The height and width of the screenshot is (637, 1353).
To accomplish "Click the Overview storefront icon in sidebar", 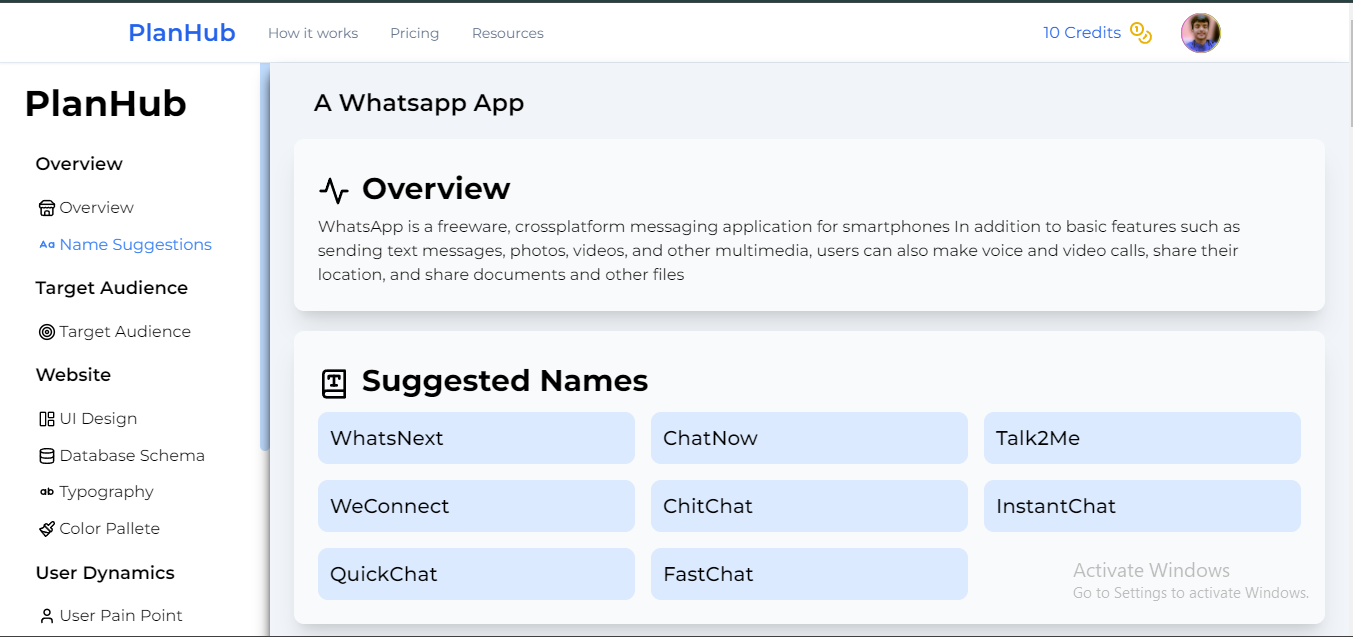I will [x=47, y=208].
